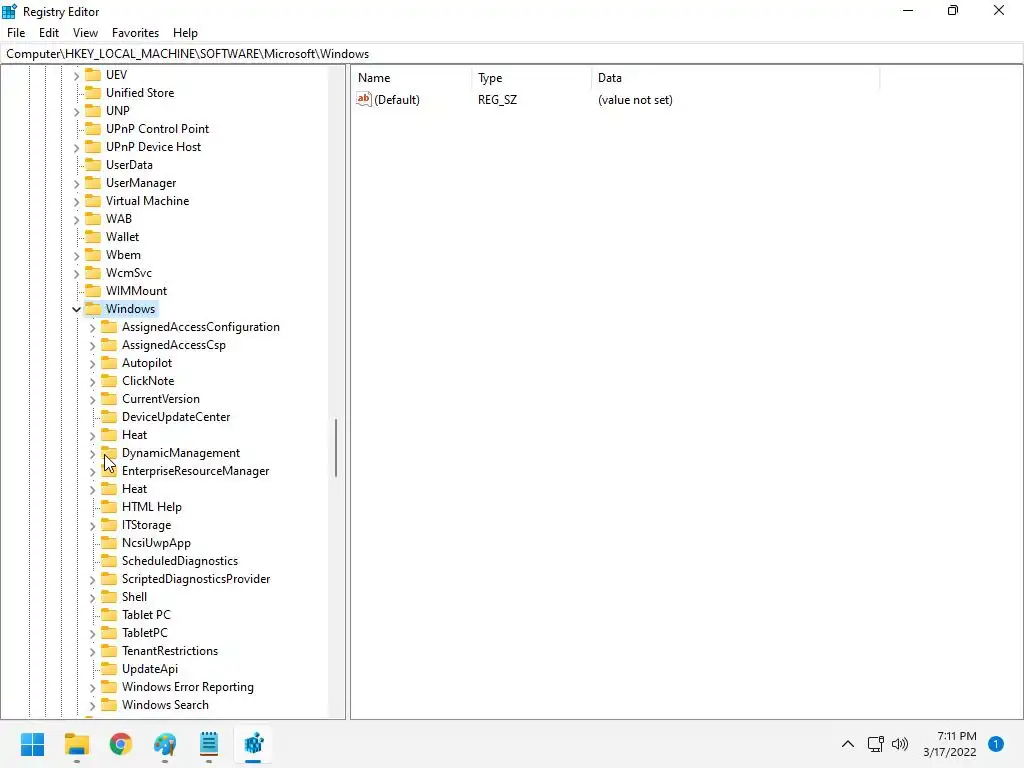Open the Edit menu
1024x768 pixels.
[49, 33]
